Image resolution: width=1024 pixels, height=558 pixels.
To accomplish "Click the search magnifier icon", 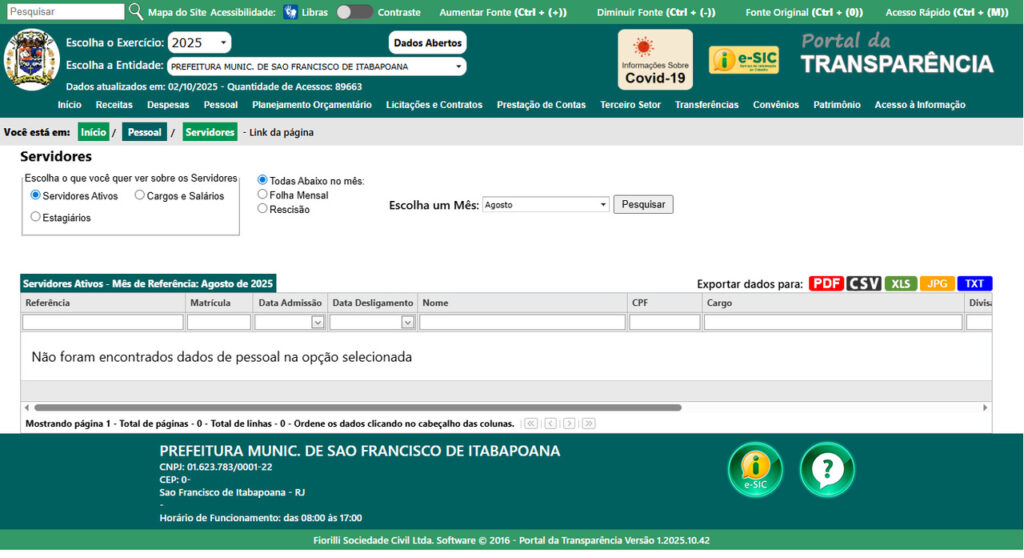I will 136,12.
